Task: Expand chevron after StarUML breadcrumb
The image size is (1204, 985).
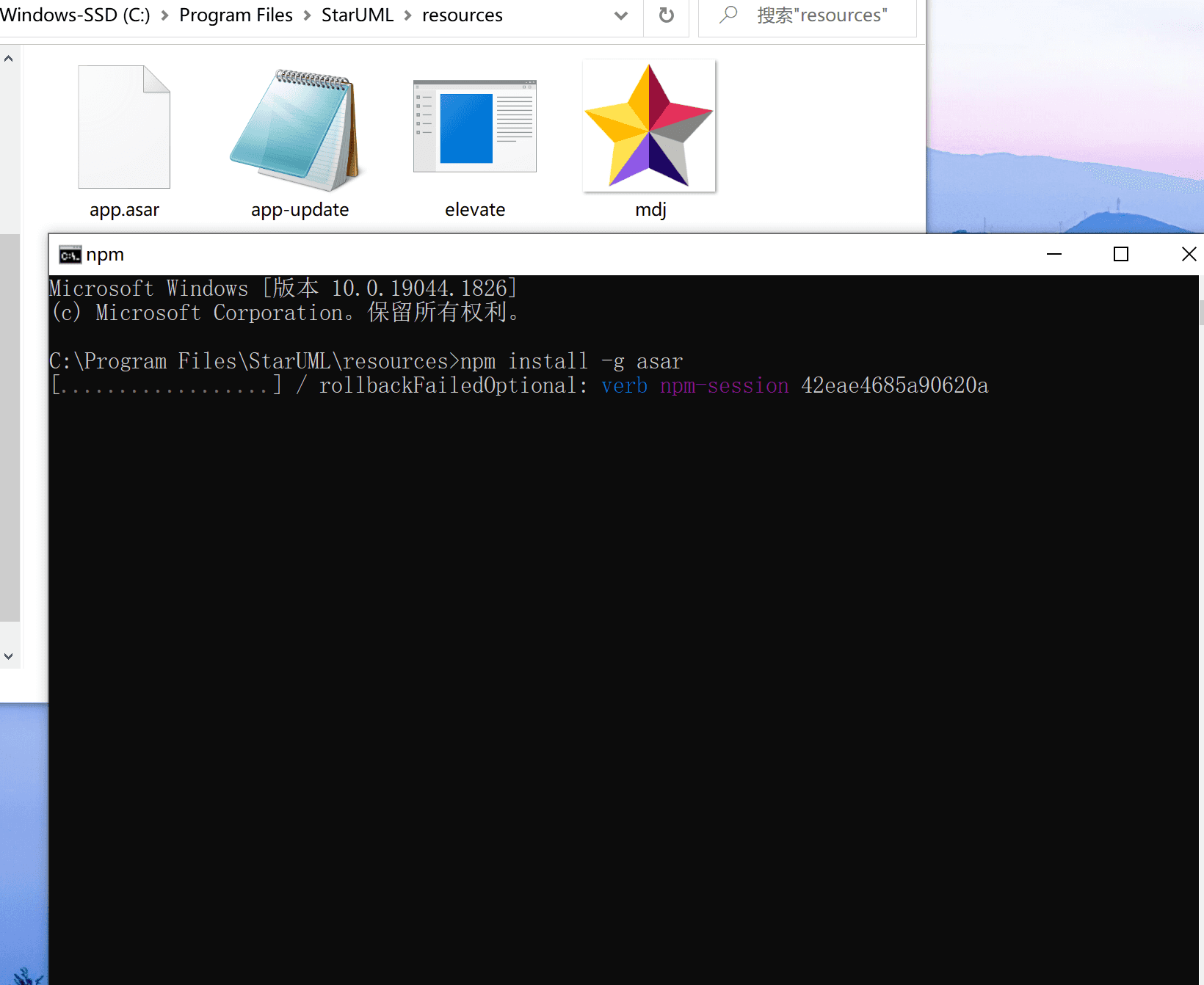Action: point(407,15)
